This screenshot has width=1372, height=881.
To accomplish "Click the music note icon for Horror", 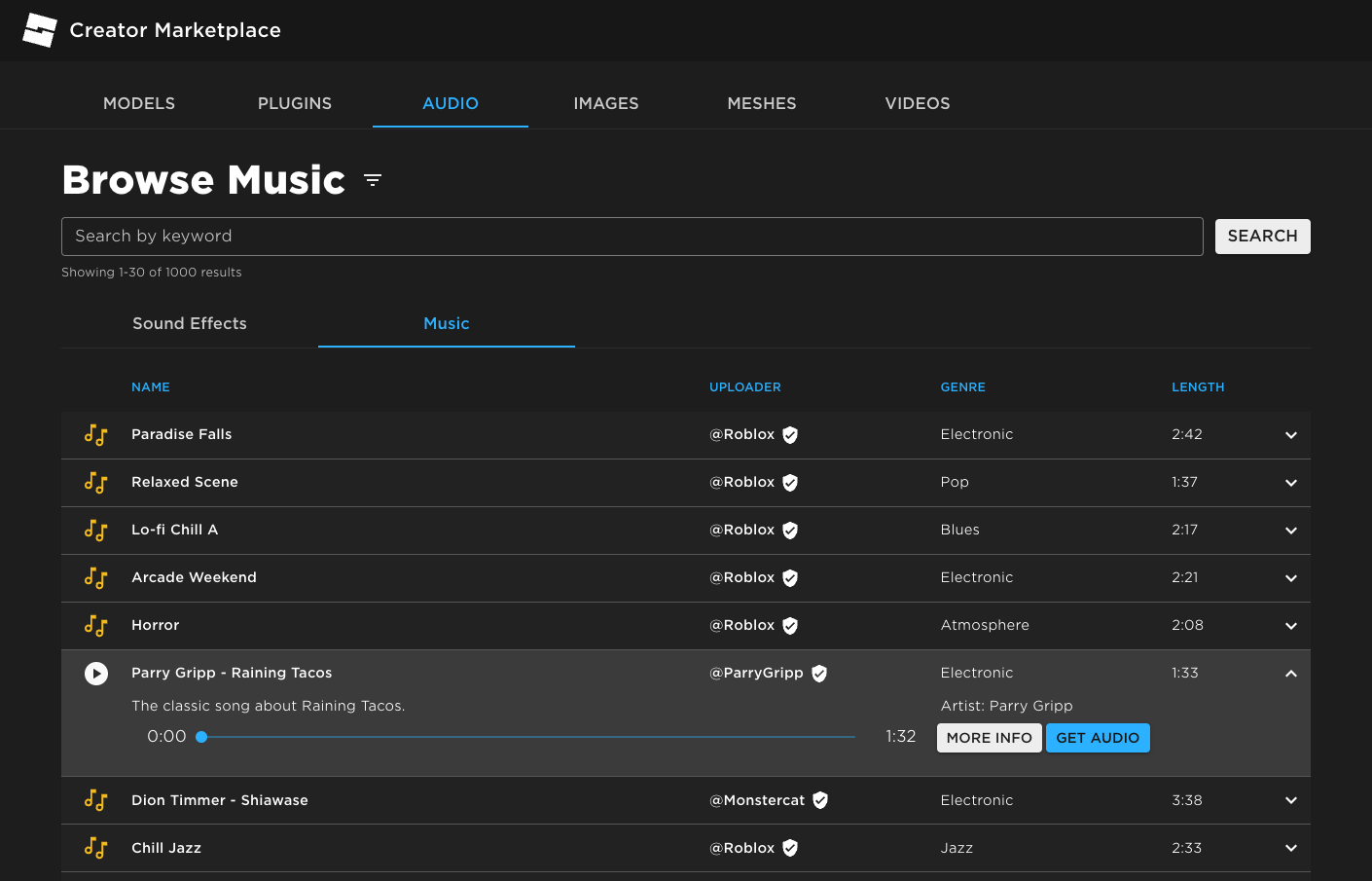I will (95, 626).
